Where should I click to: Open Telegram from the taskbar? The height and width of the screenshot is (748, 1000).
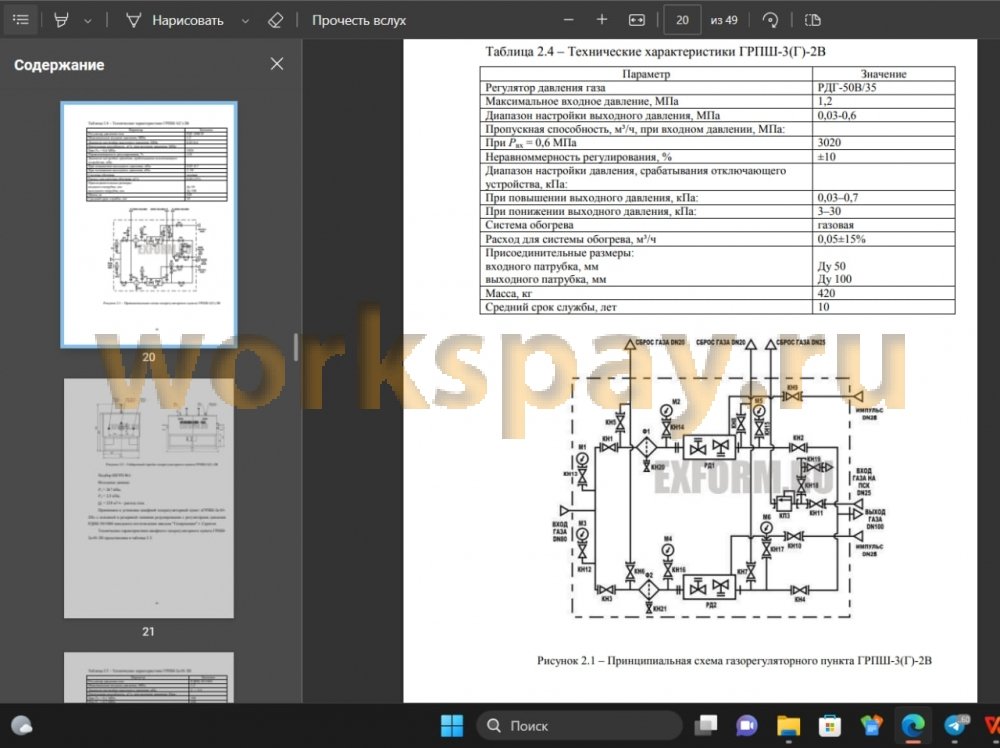pyautogui.click(x=955, y=726)
